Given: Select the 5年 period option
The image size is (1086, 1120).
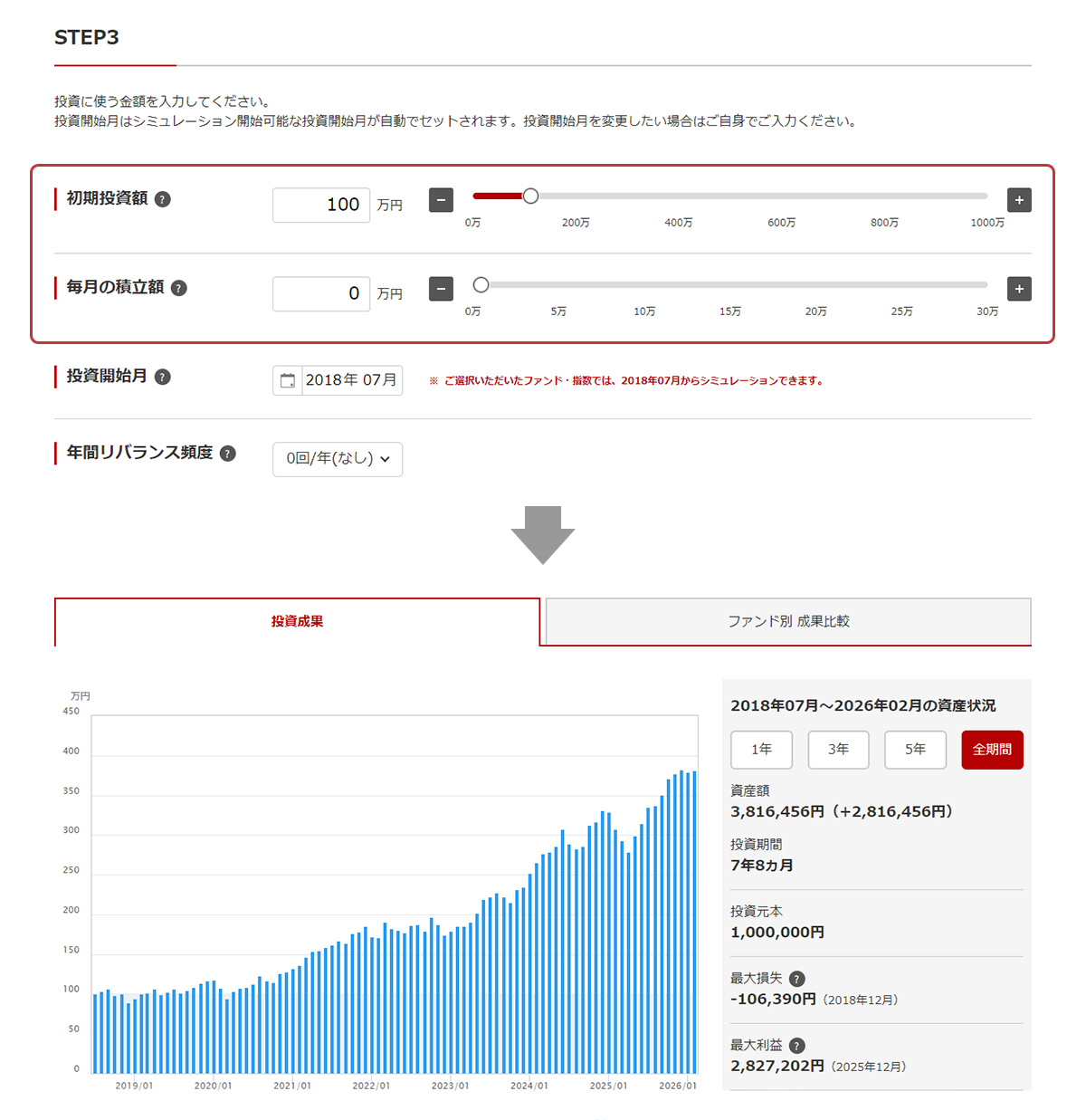Looking at the screenshot, I should pos(915,750).
